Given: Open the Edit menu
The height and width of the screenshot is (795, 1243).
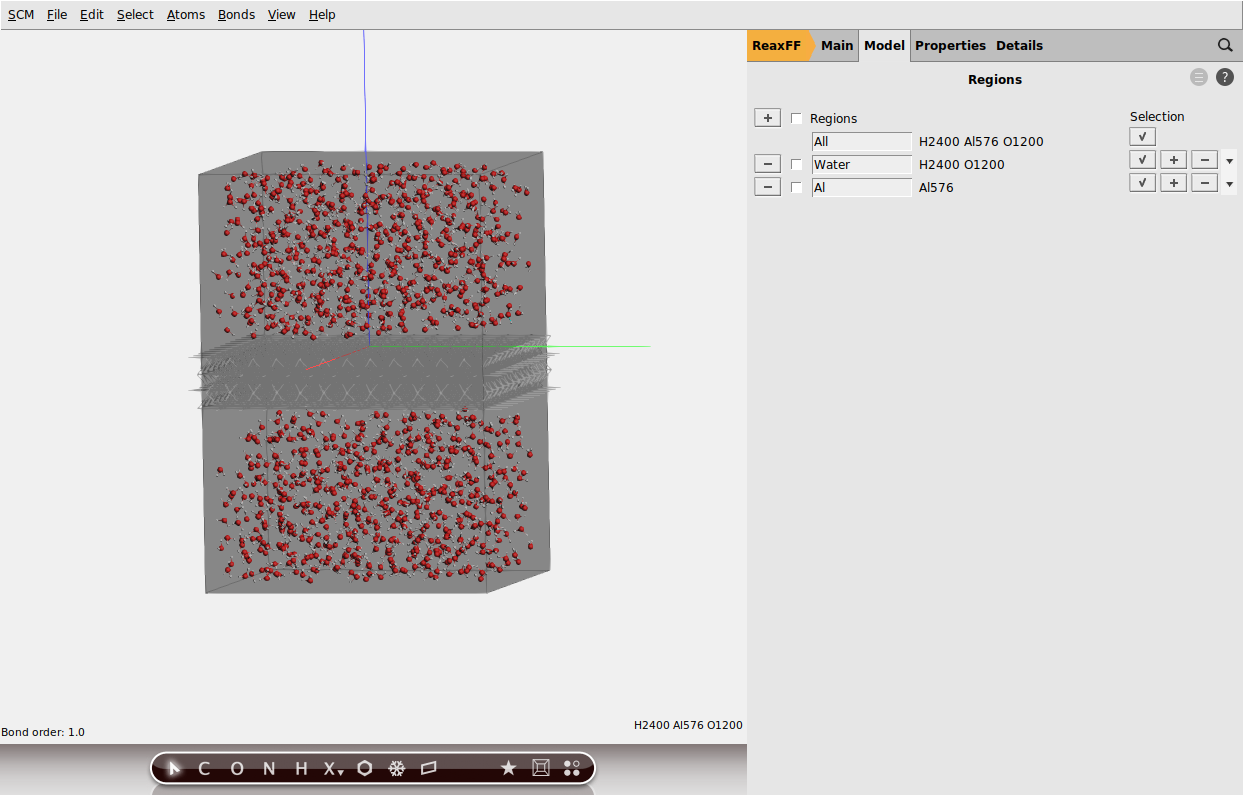Looking at the screenshot, I should coord(92,15).
